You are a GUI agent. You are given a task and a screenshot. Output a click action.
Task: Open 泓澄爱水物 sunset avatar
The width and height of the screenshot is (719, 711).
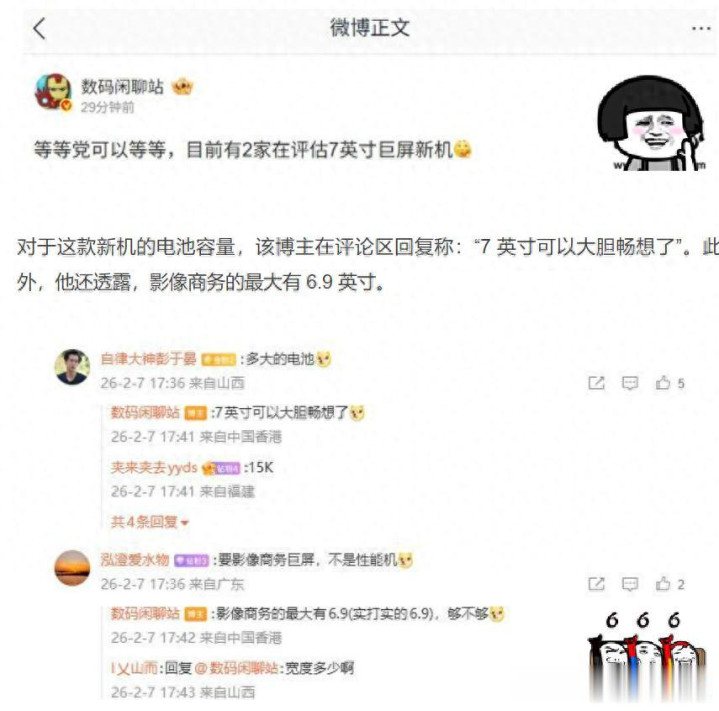pos(72,568)
